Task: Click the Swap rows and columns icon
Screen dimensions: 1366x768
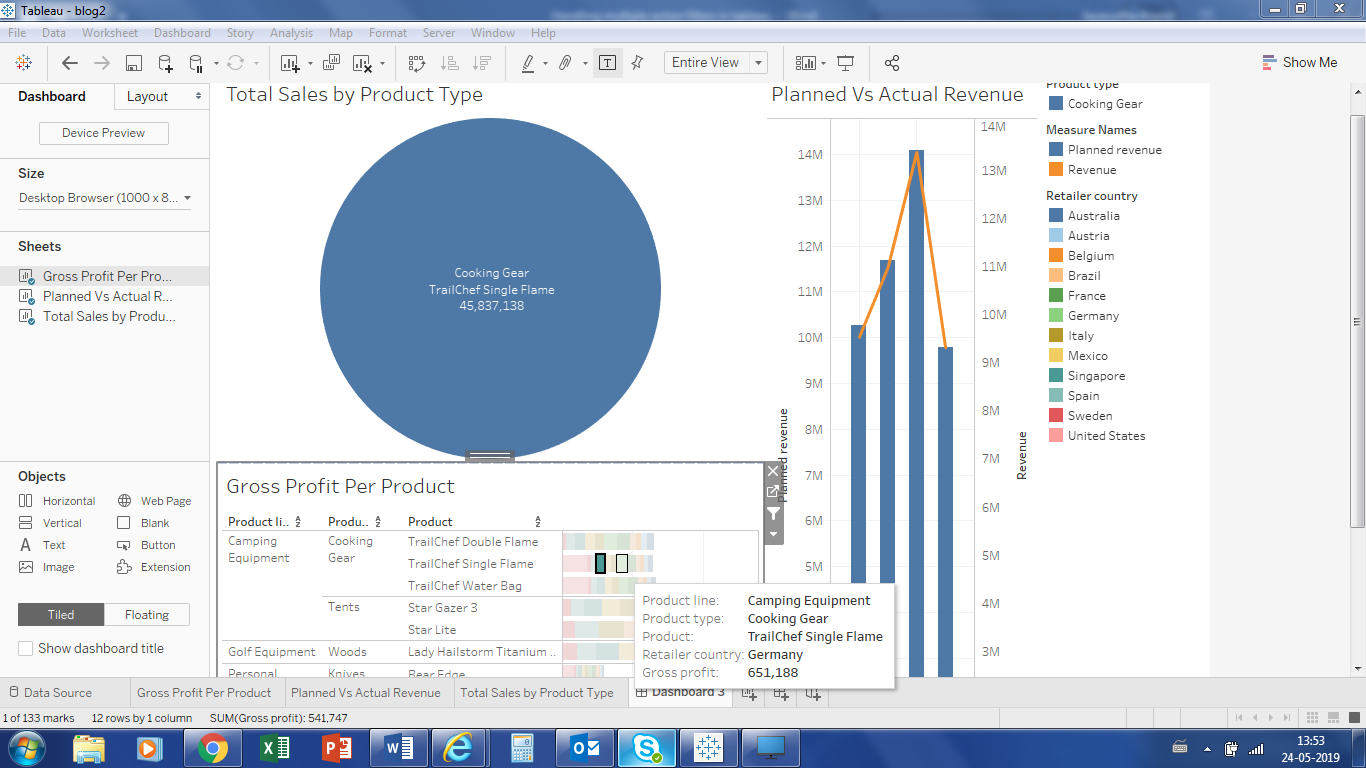Action: pos(417,63)
